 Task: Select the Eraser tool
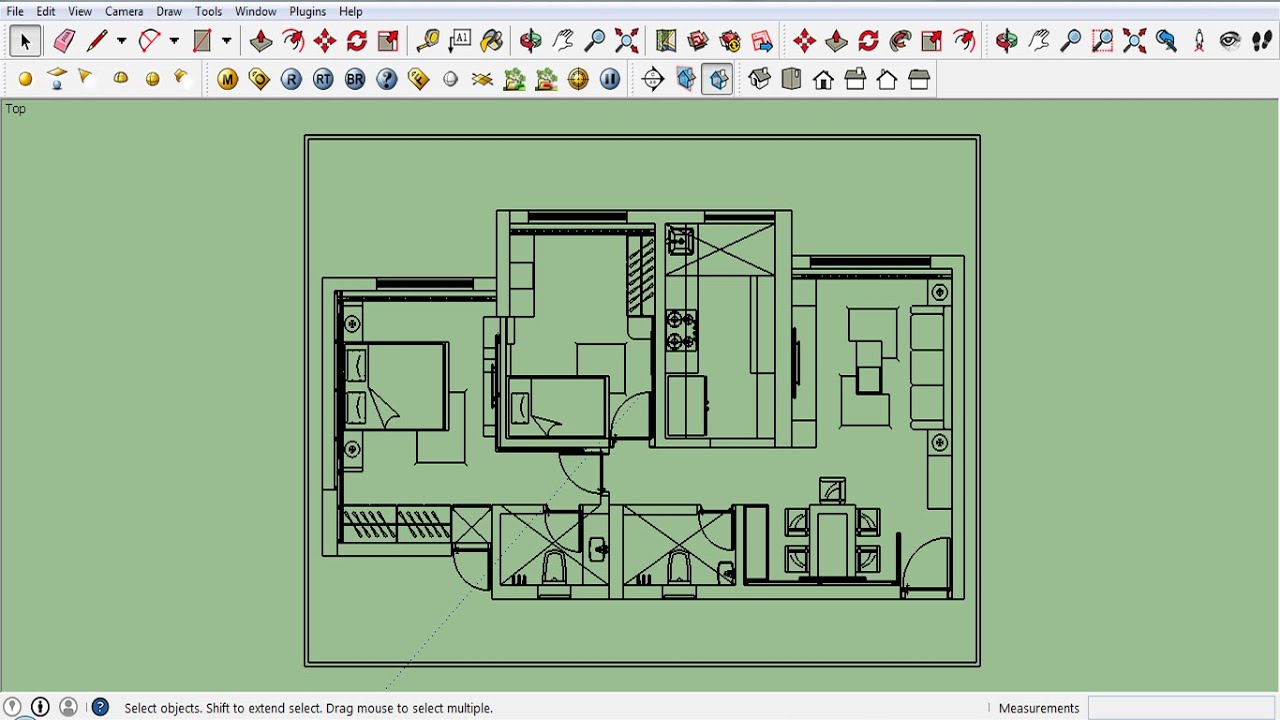[x=64, y=41]
